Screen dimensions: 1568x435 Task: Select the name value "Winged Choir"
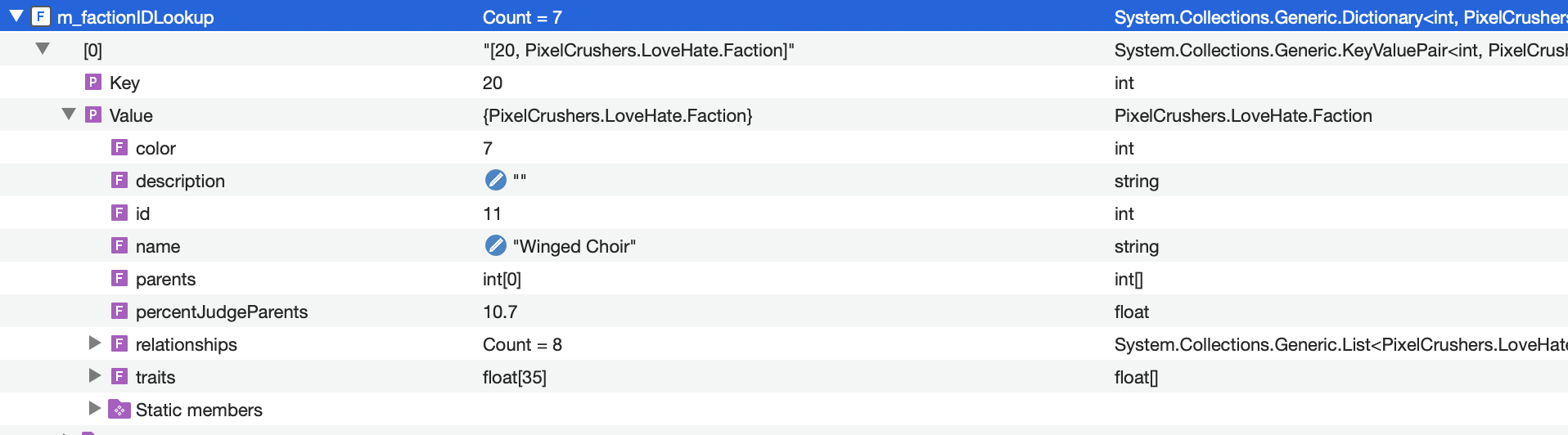coord(574,246)
